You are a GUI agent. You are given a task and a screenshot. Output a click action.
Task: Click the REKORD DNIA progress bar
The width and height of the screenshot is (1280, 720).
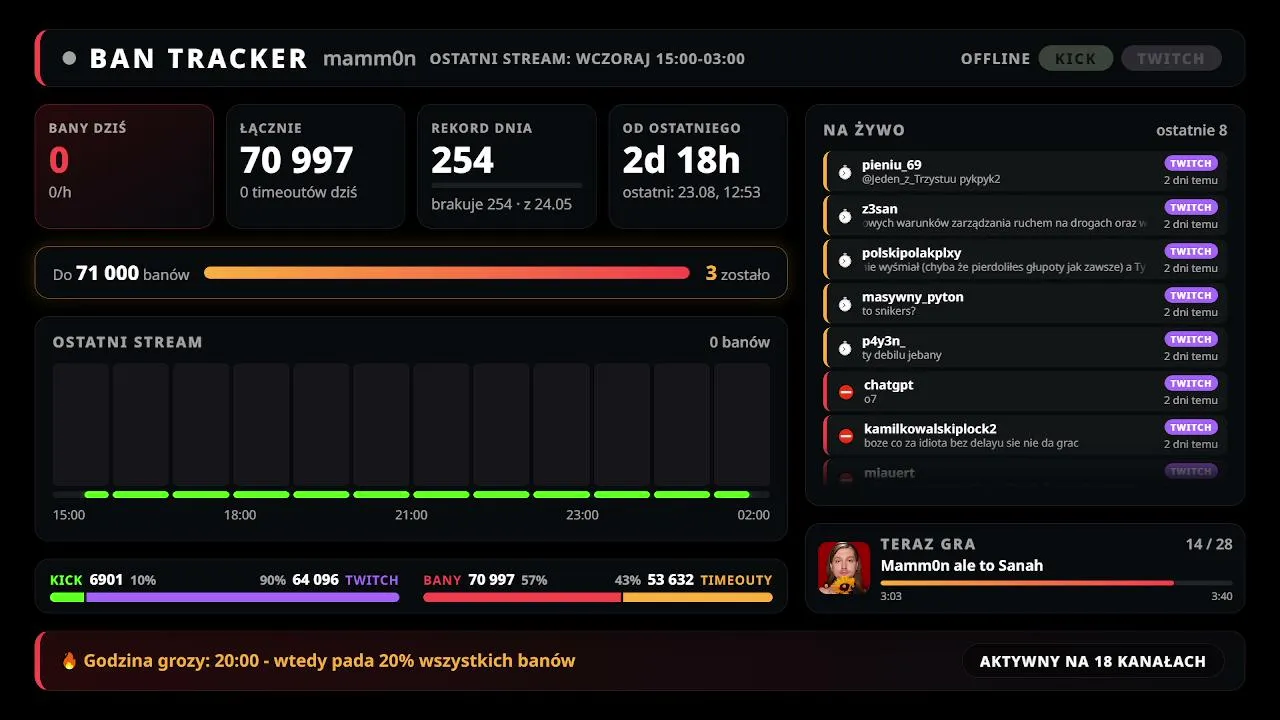[507, 185]
